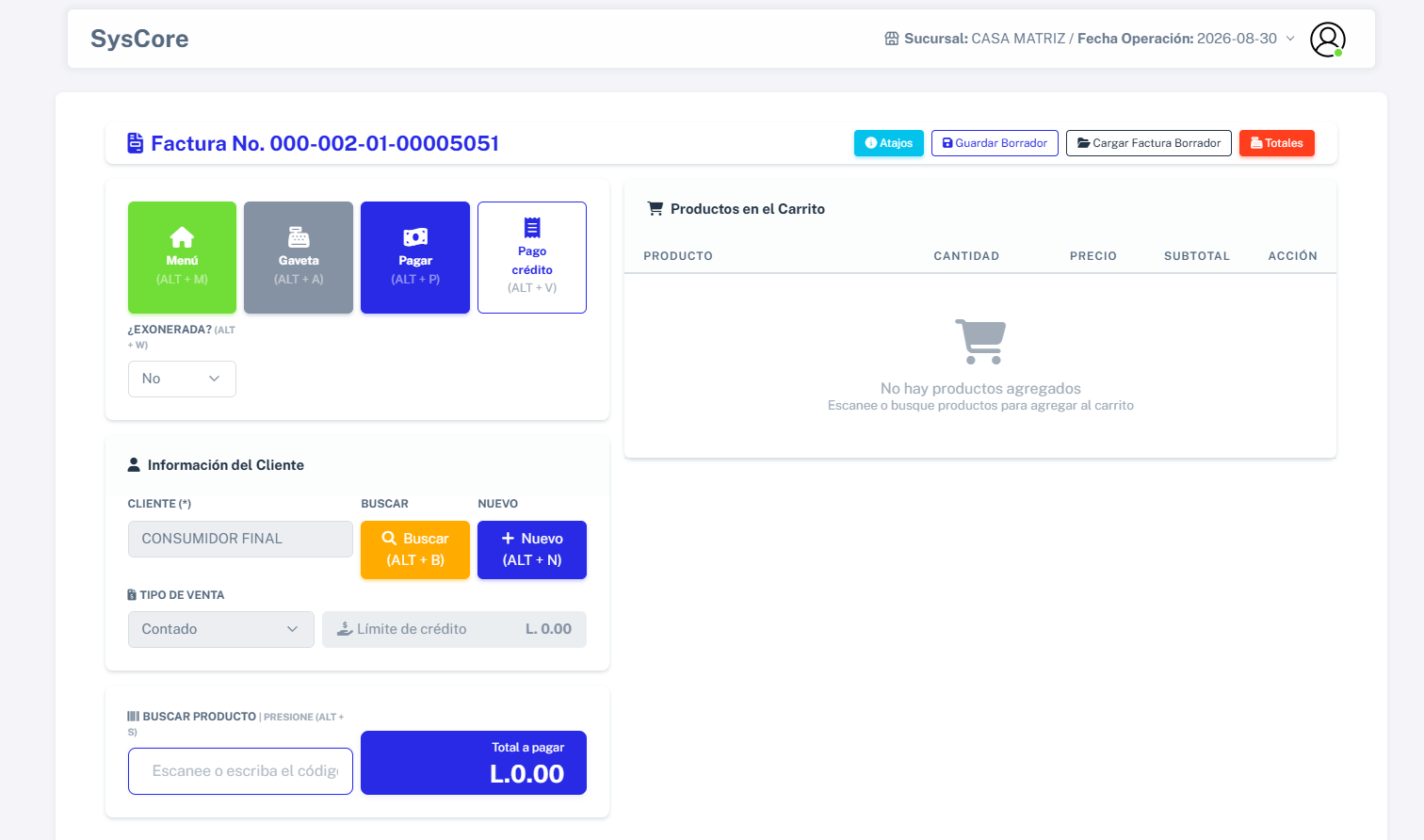Click the blue Pagar payment tile
1424x840 pixels.
[x=415, y=257]
